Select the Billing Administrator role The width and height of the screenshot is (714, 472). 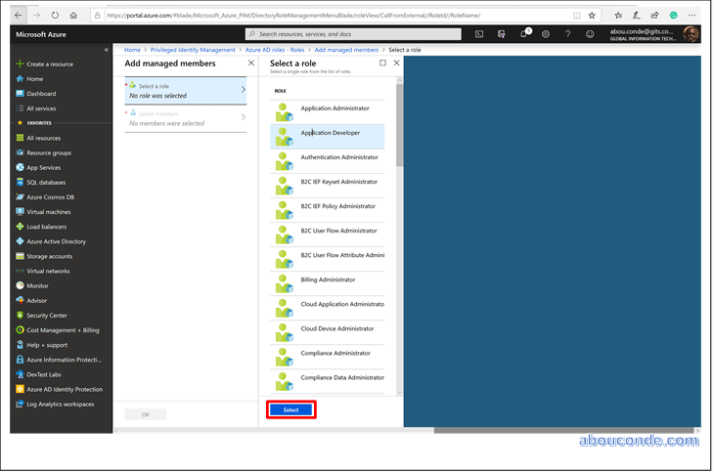coord(328,280)
